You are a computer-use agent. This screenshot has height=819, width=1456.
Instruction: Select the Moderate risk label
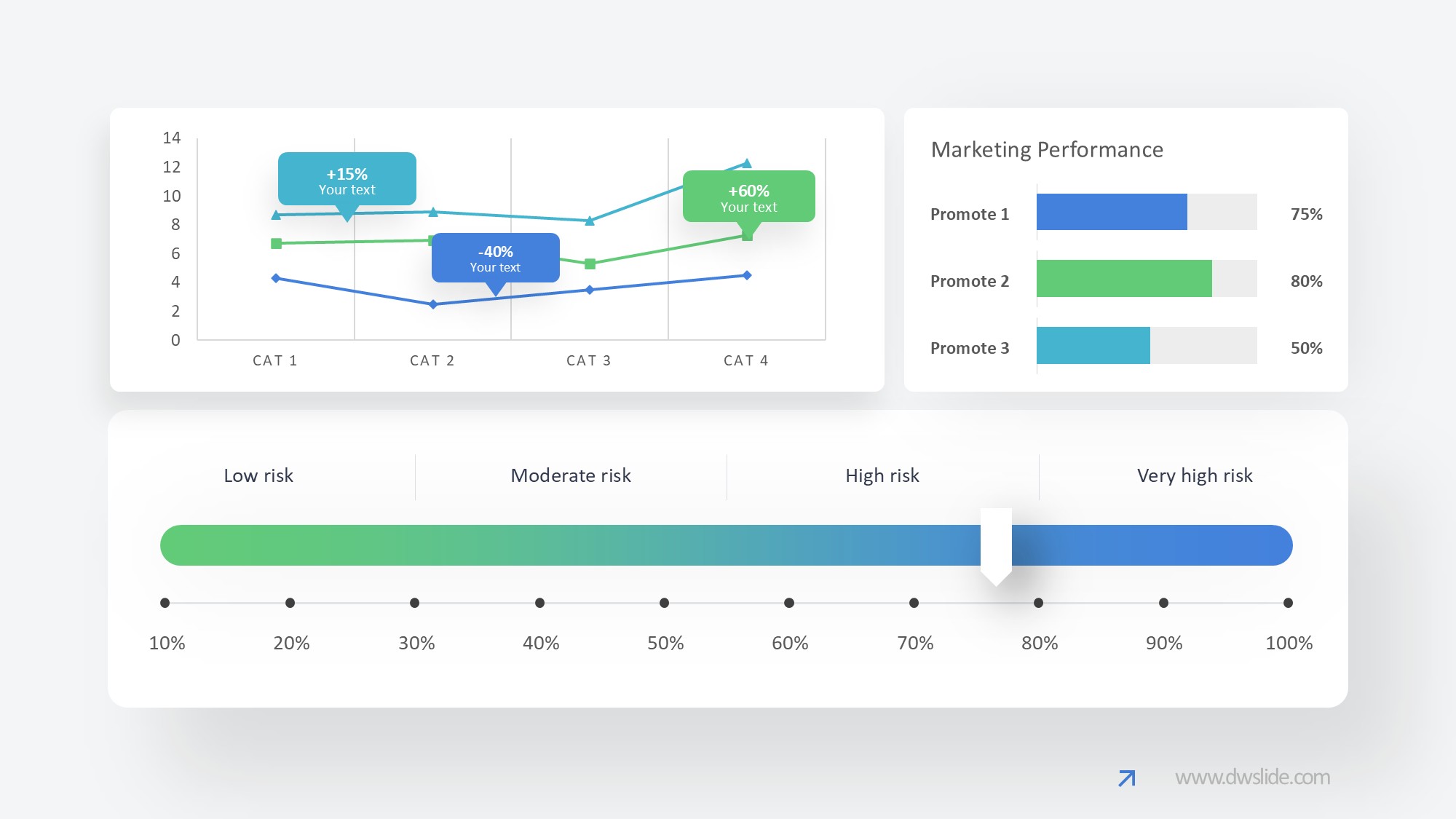[571, 475]
